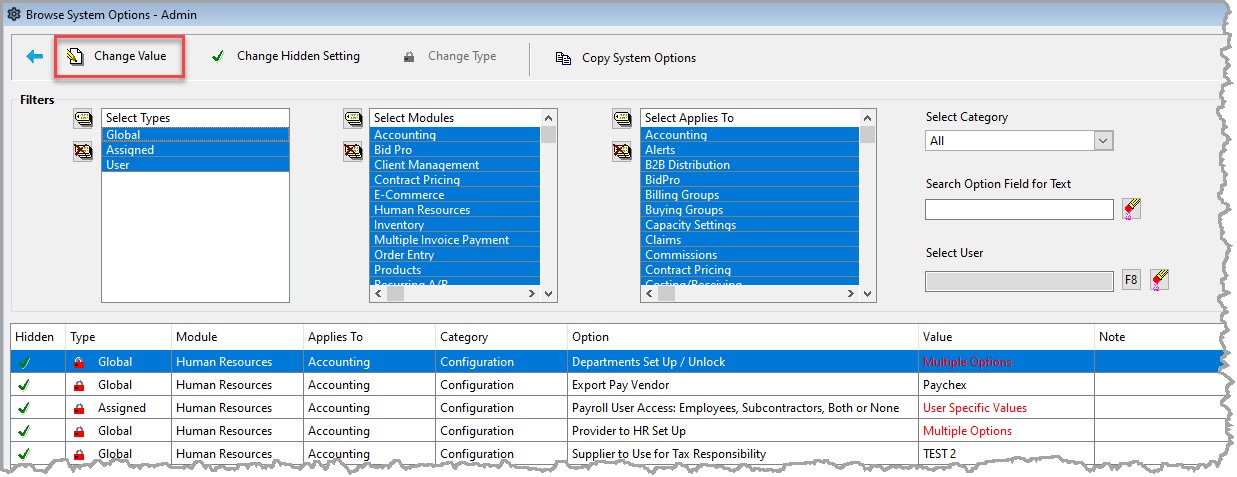
Task: Toggle hidden checkmark for Export Pay Vendor row
Action: click(24, 385)
